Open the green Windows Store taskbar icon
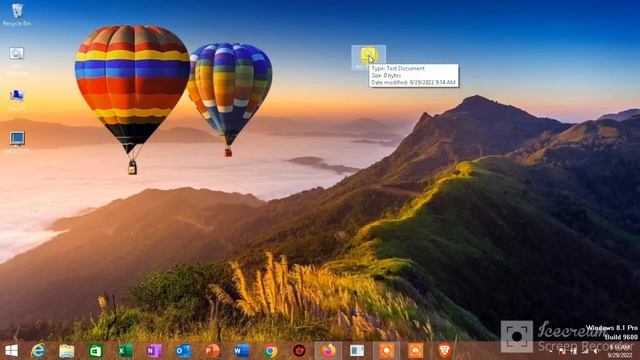640x360 pixels. click(x=96, y=351)
